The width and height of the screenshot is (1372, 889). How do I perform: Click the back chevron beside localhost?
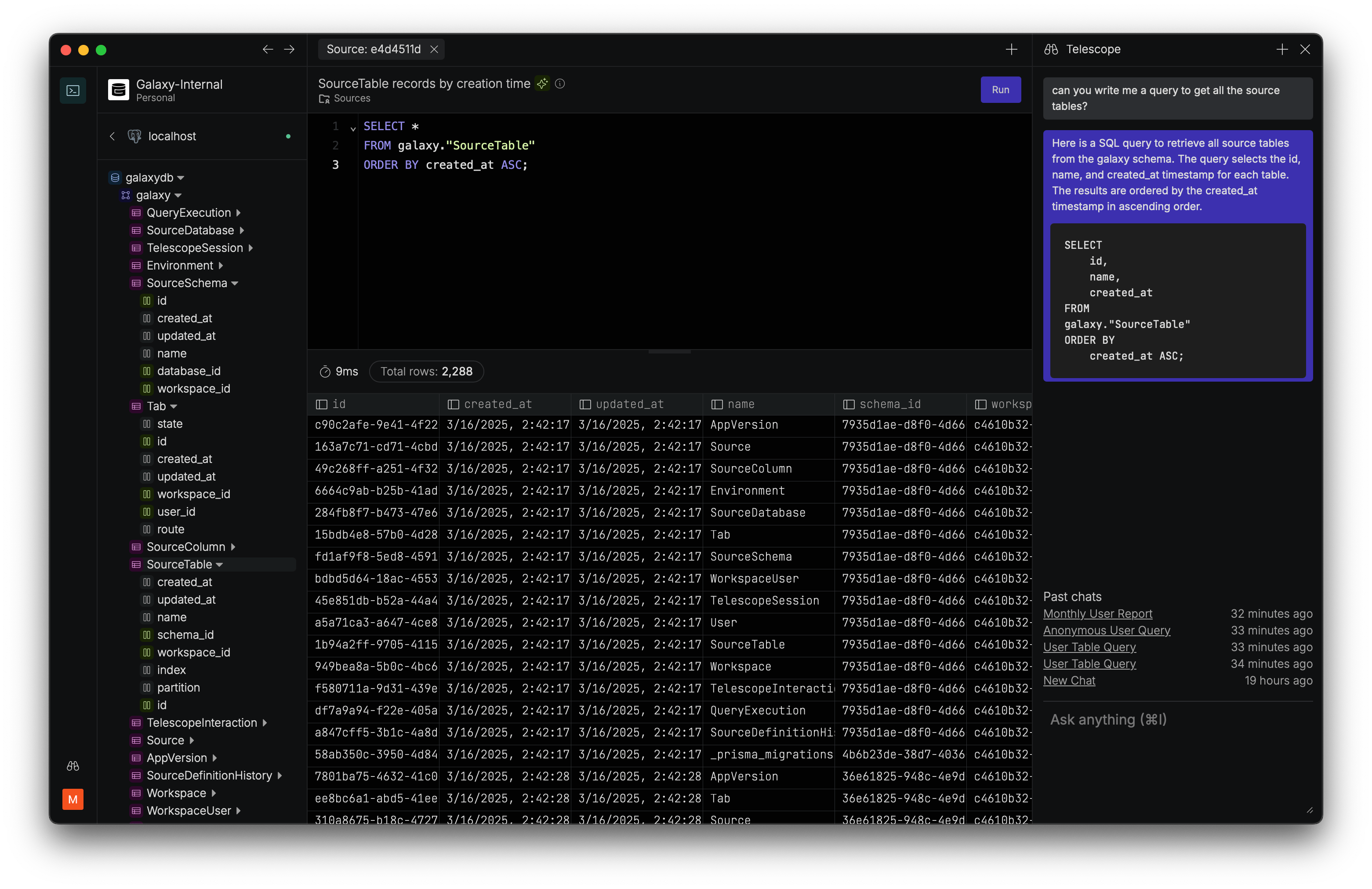click(x=113, y=136)
